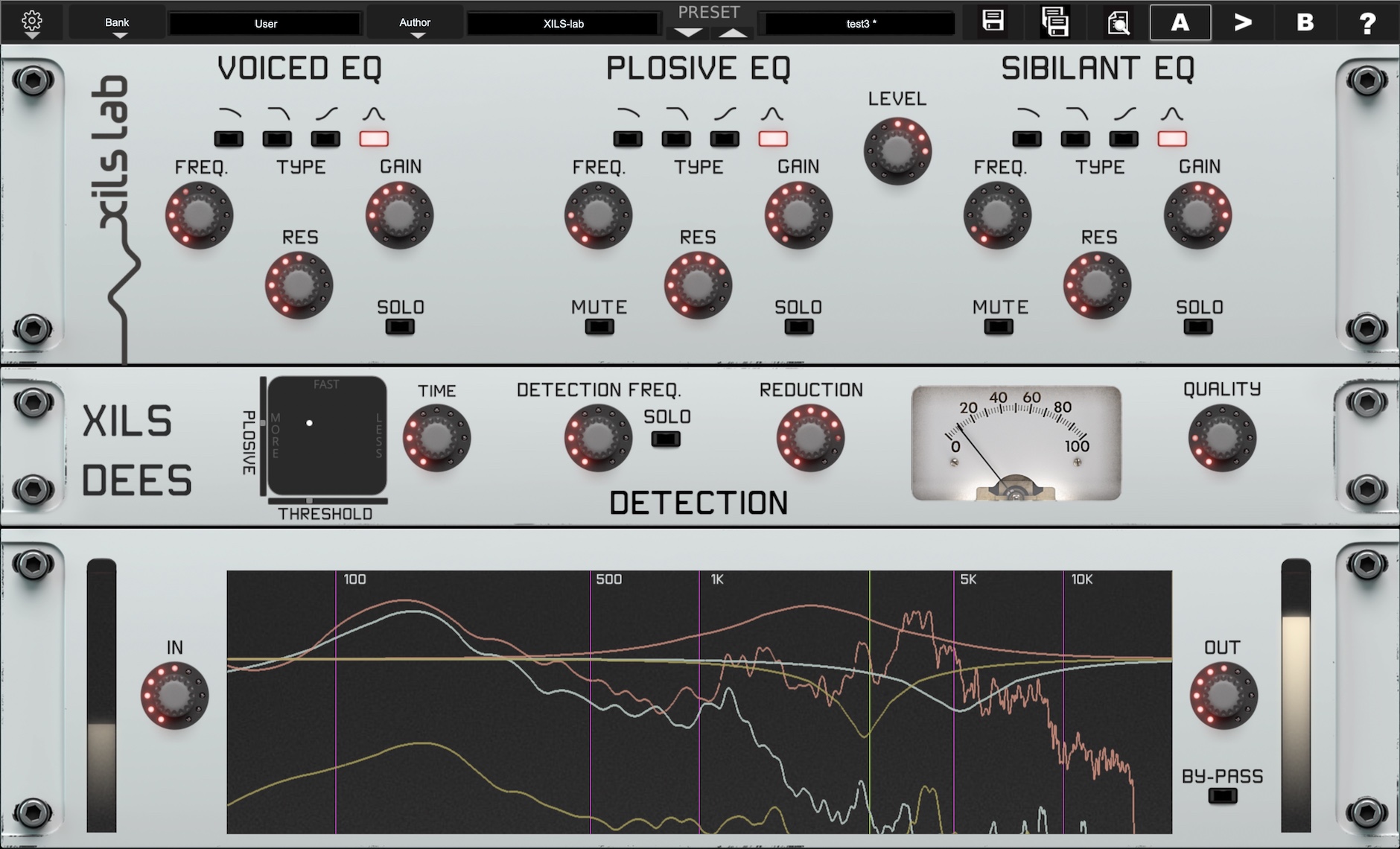Screen dimensions: 1400x849
Task: Click the help question mark icon
Action: pos(1367,23)
